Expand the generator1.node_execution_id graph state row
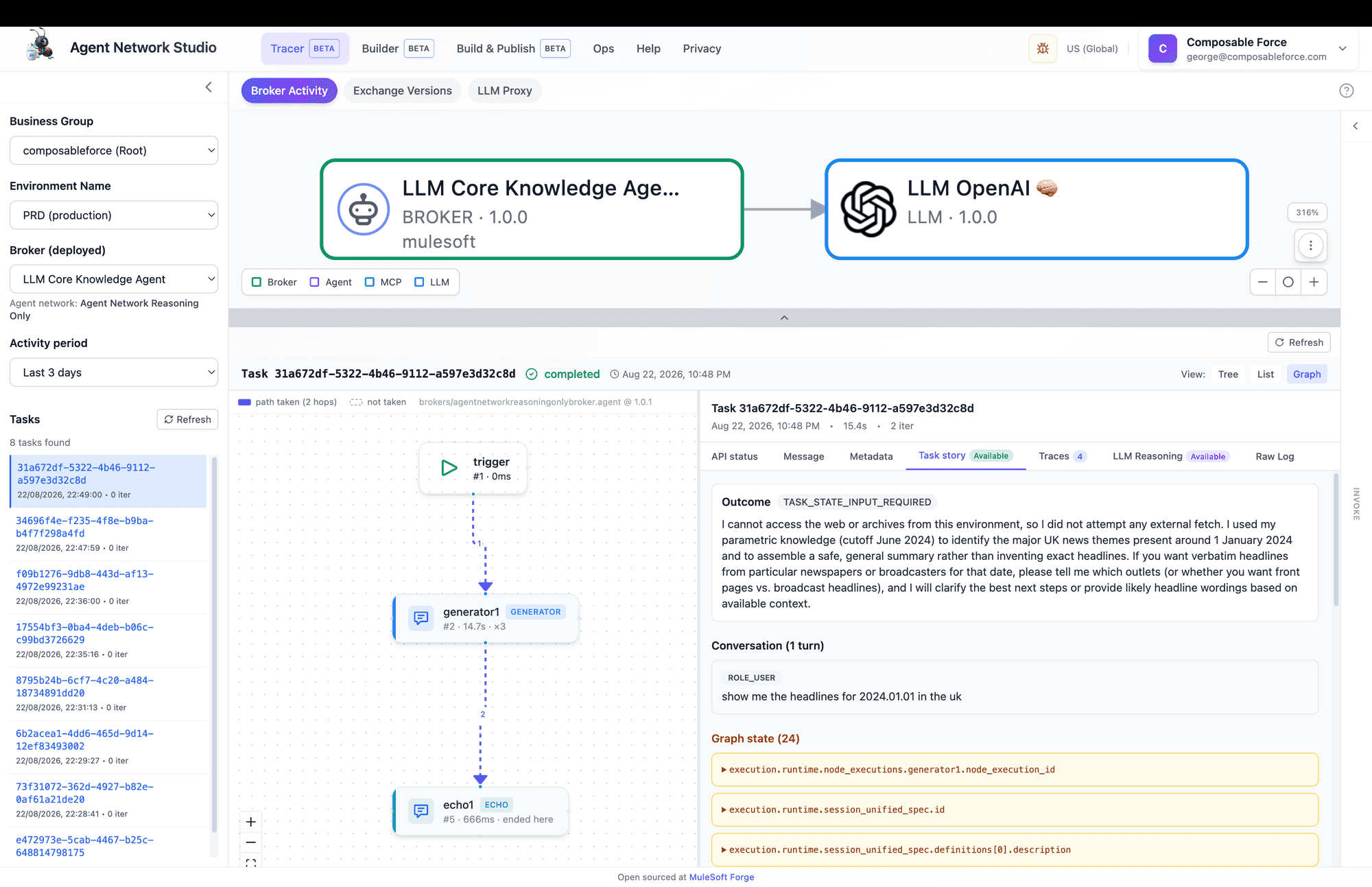This screenshot has width=1372, height=887. 1015,770
